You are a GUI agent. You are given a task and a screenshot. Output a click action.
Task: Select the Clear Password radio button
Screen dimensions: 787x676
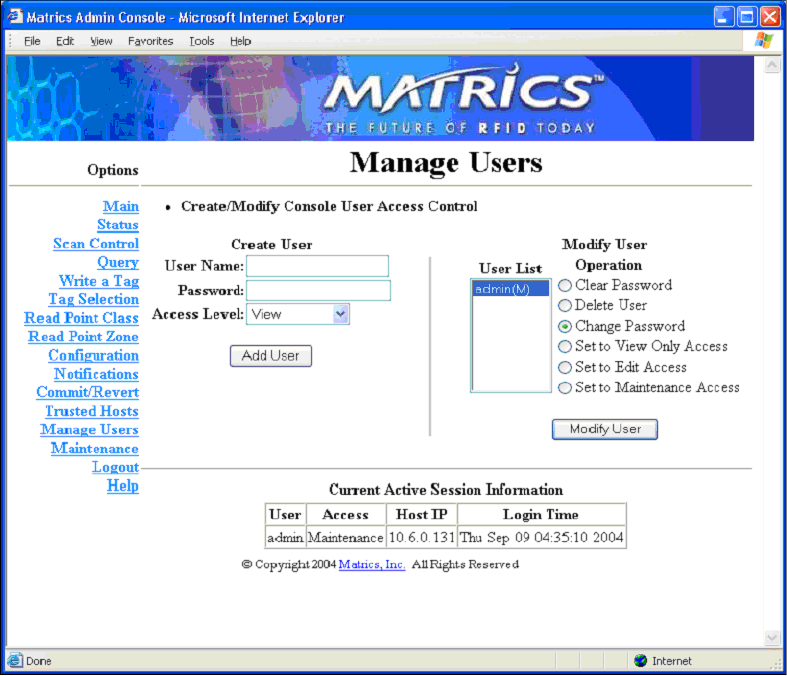pos(565,286)
